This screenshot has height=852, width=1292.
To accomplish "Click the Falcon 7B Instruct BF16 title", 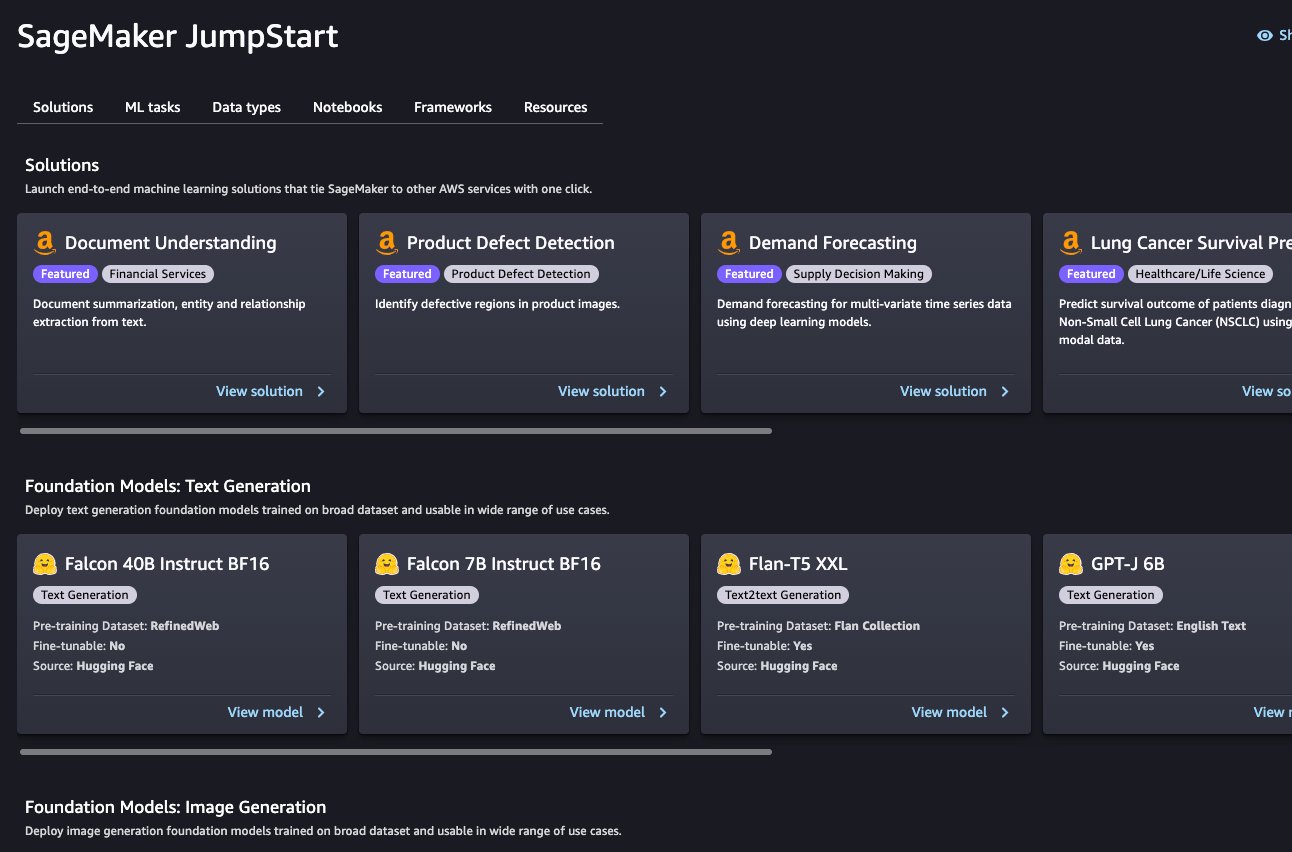I will point(504,564).
